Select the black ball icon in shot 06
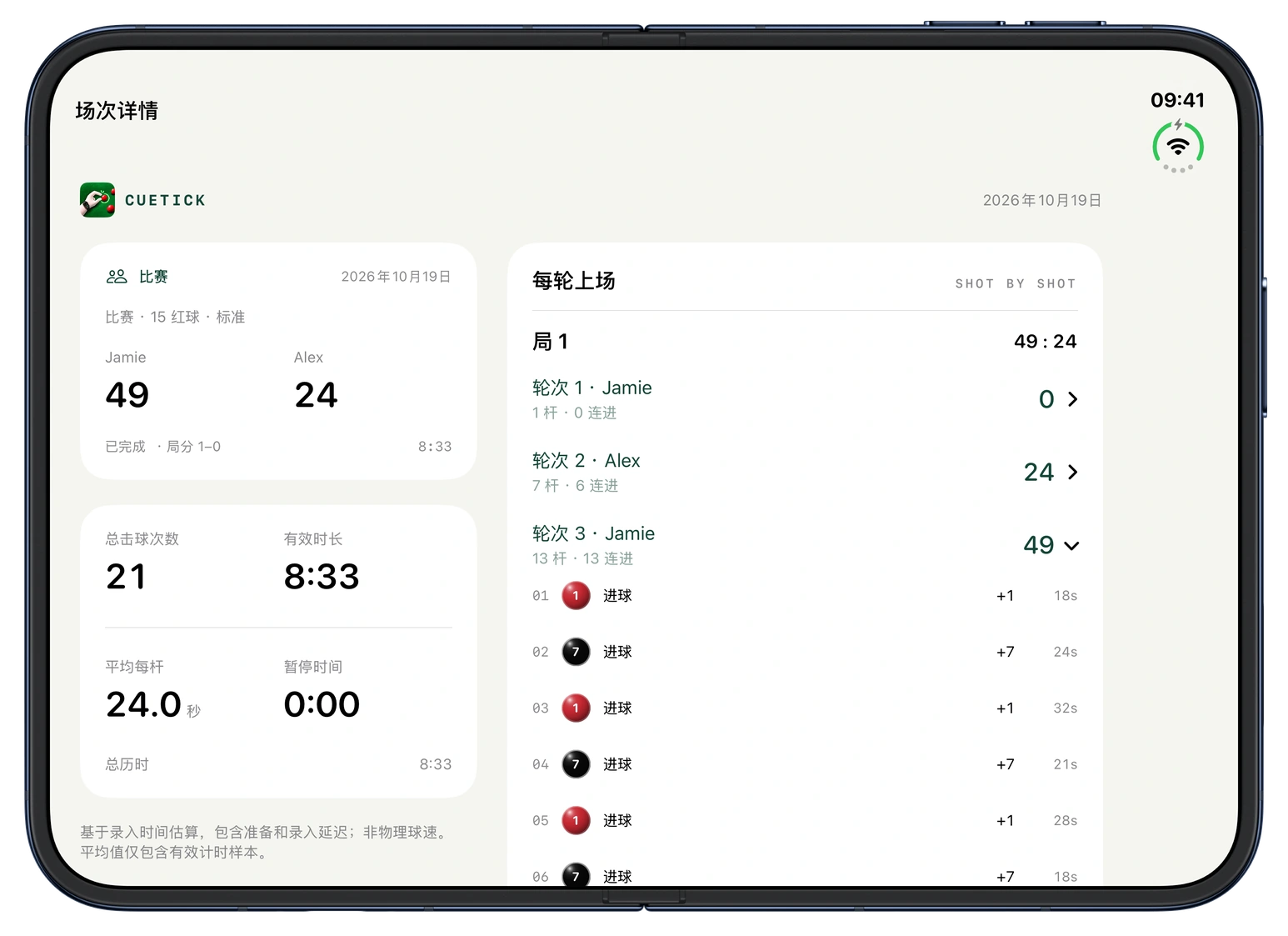Image resolution: width=1288 pixels, height=936 pixels. point(576,876)
